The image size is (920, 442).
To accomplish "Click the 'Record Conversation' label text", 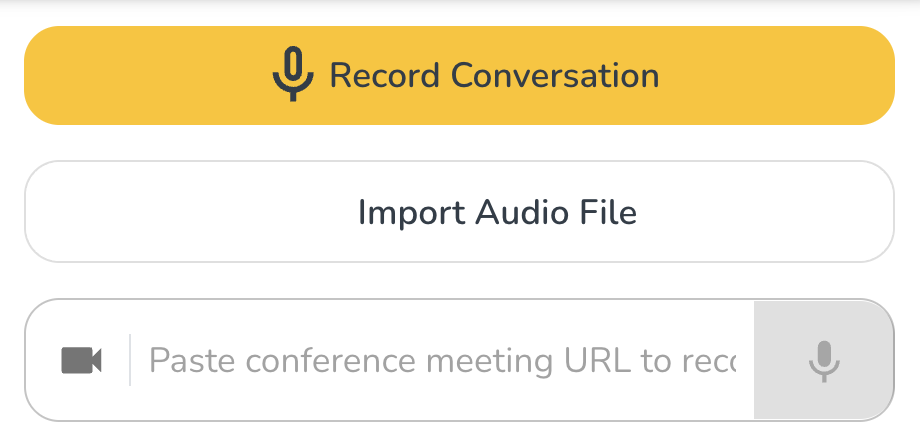I will (x=494, y=76).
